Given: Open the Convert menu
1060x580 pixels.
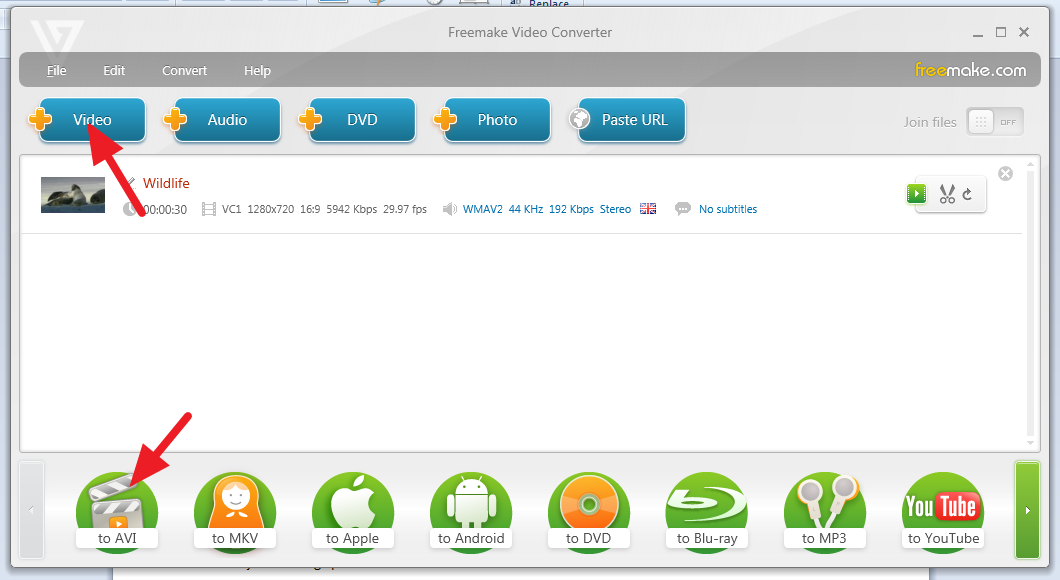Looking at the screenshot, I should (x=185, y=70).
